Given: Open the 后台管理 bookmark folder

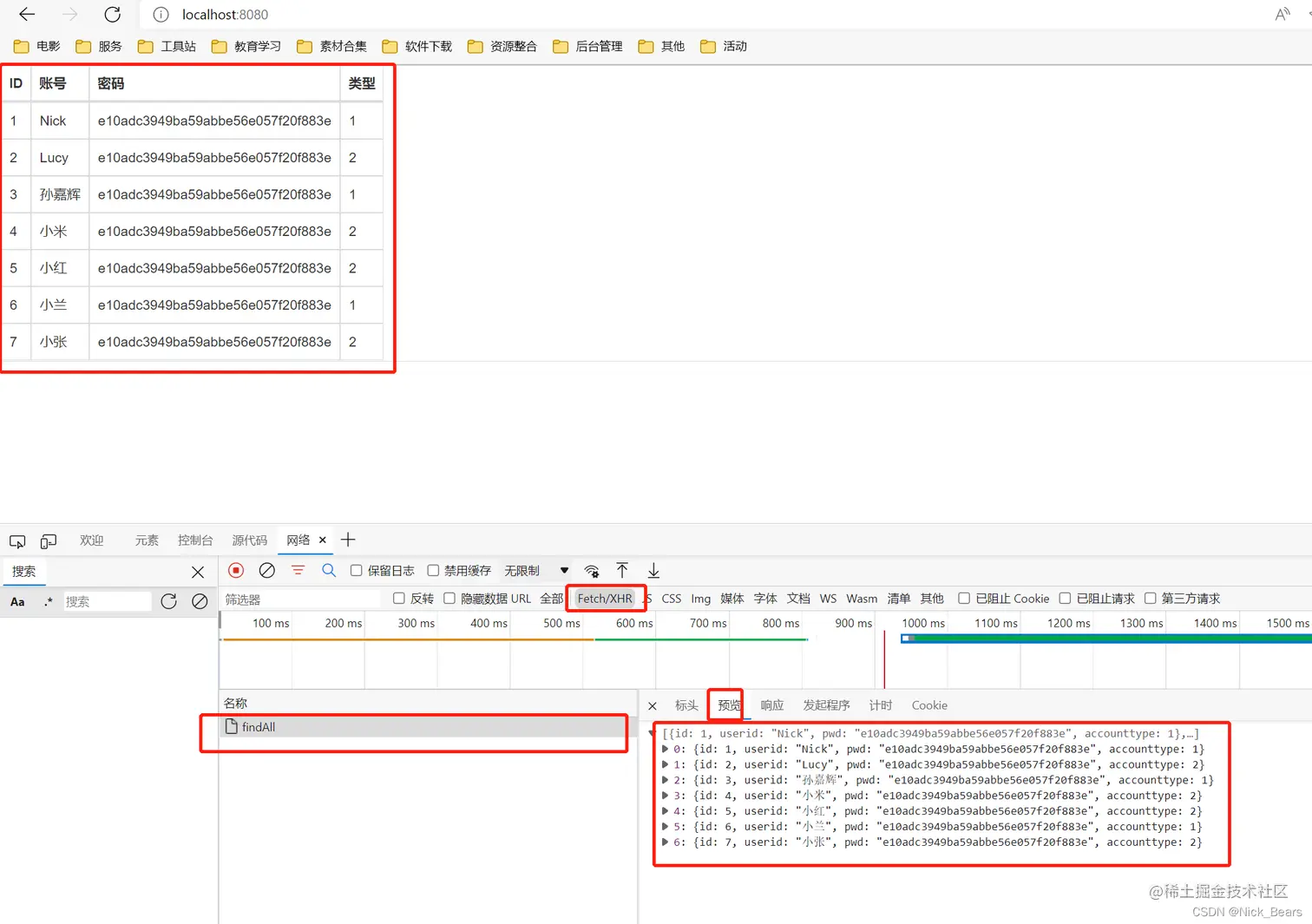Looking at the screenshot, I should pyautogui.click(x=587, y=46).
